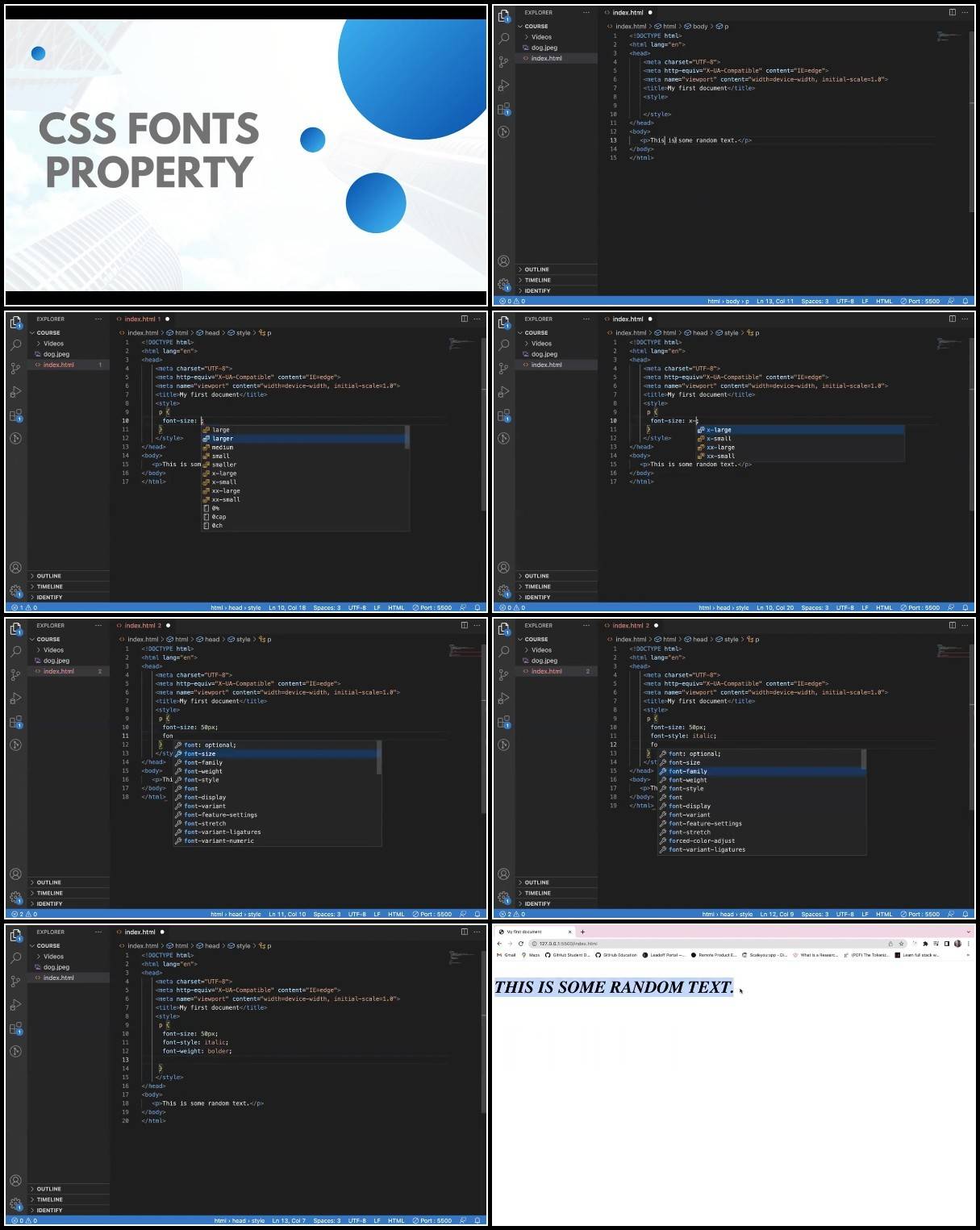This screenshot has height=1230, width=980.
Task: Open the 'body' breadcrumb in the editor
Action: 697,26
